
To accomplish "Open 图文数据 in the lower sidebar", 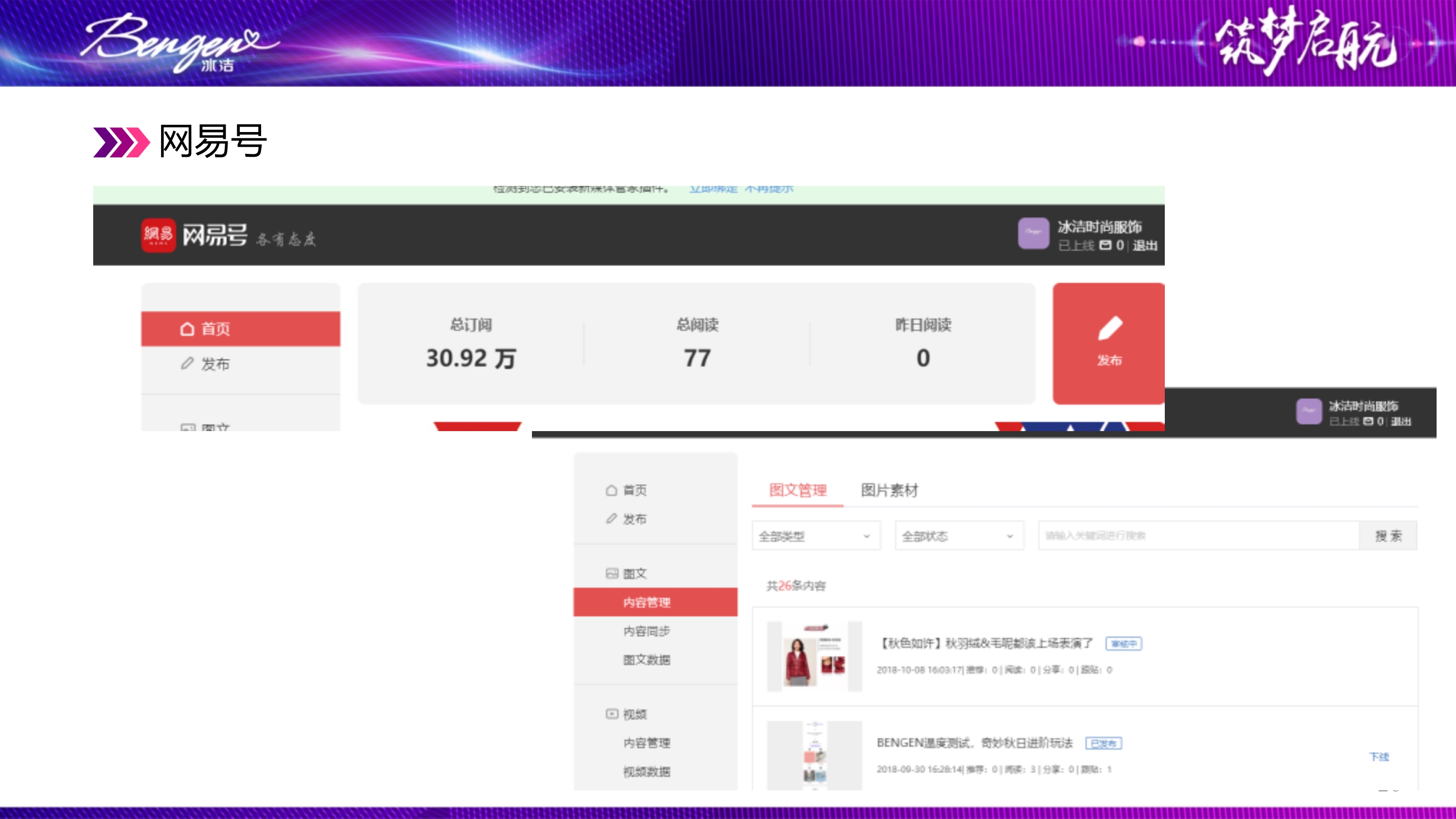I will coord(646,660).
